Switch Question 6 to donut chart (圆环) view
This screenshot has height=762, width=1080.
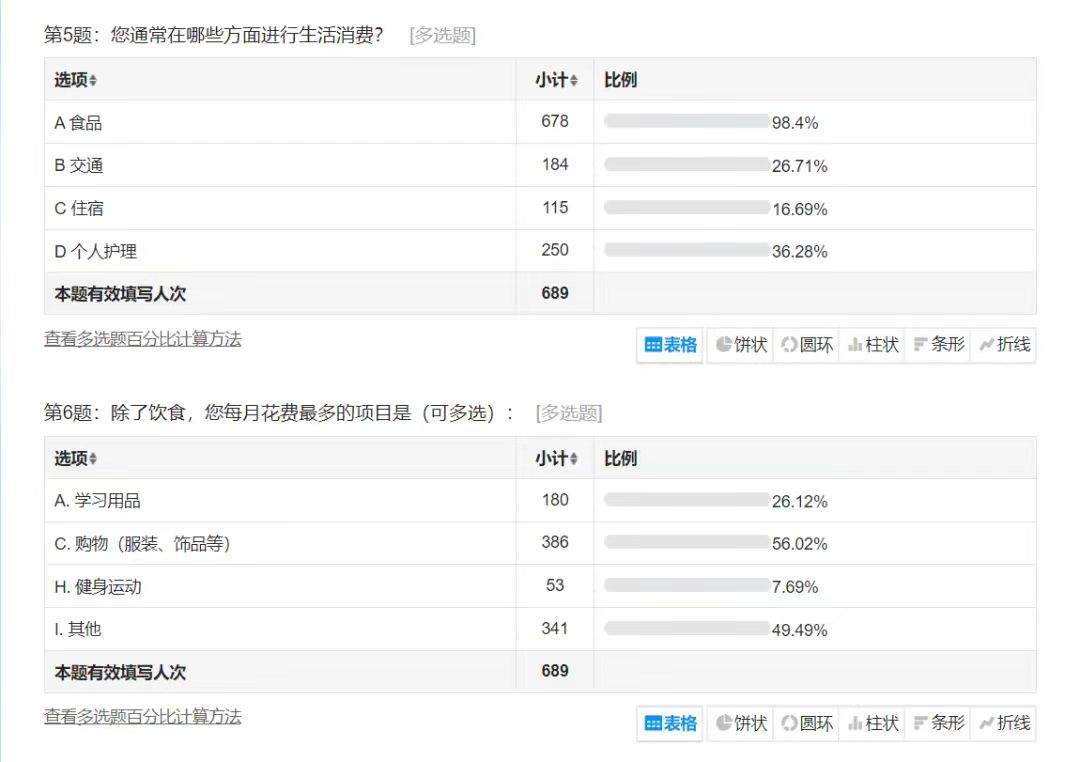point(806,723)
